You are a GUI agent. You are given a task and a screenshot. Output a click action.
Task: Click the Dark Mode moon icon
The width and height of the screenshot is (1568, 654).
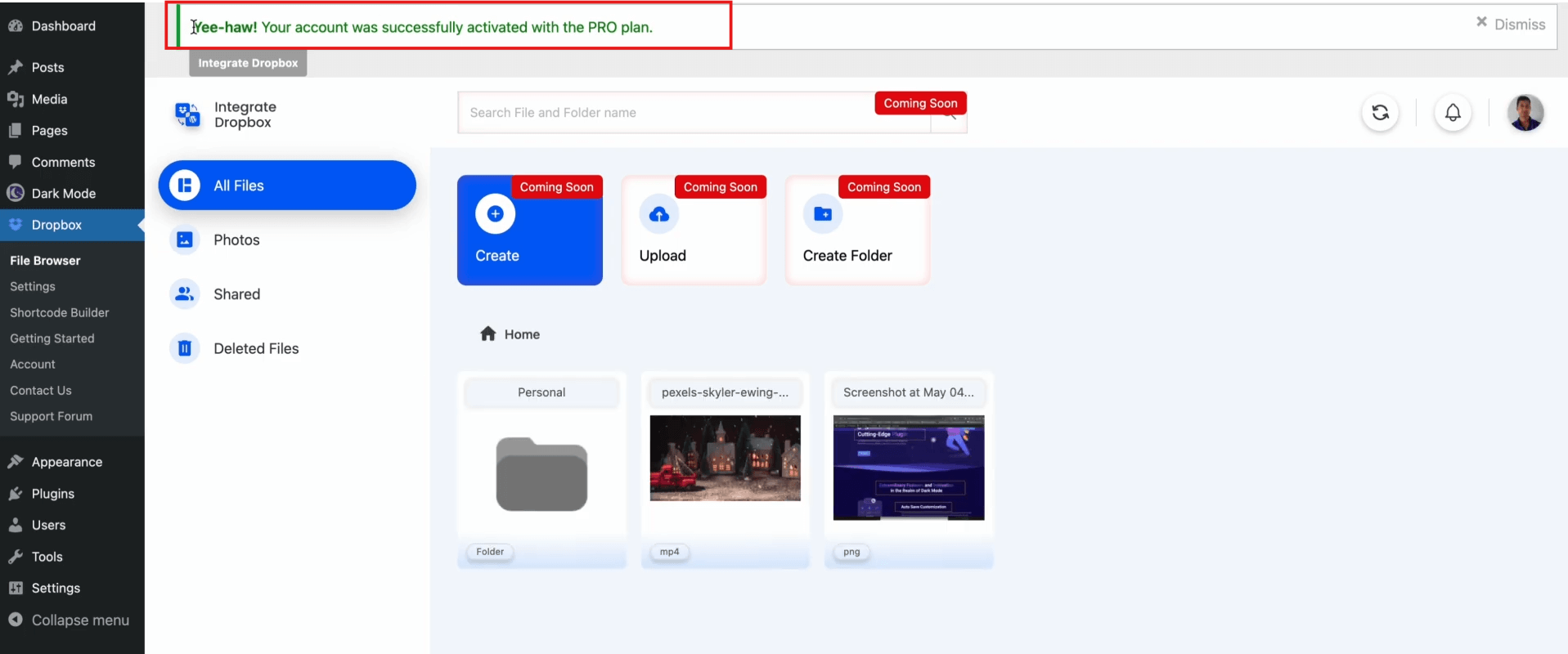(15, 193)
